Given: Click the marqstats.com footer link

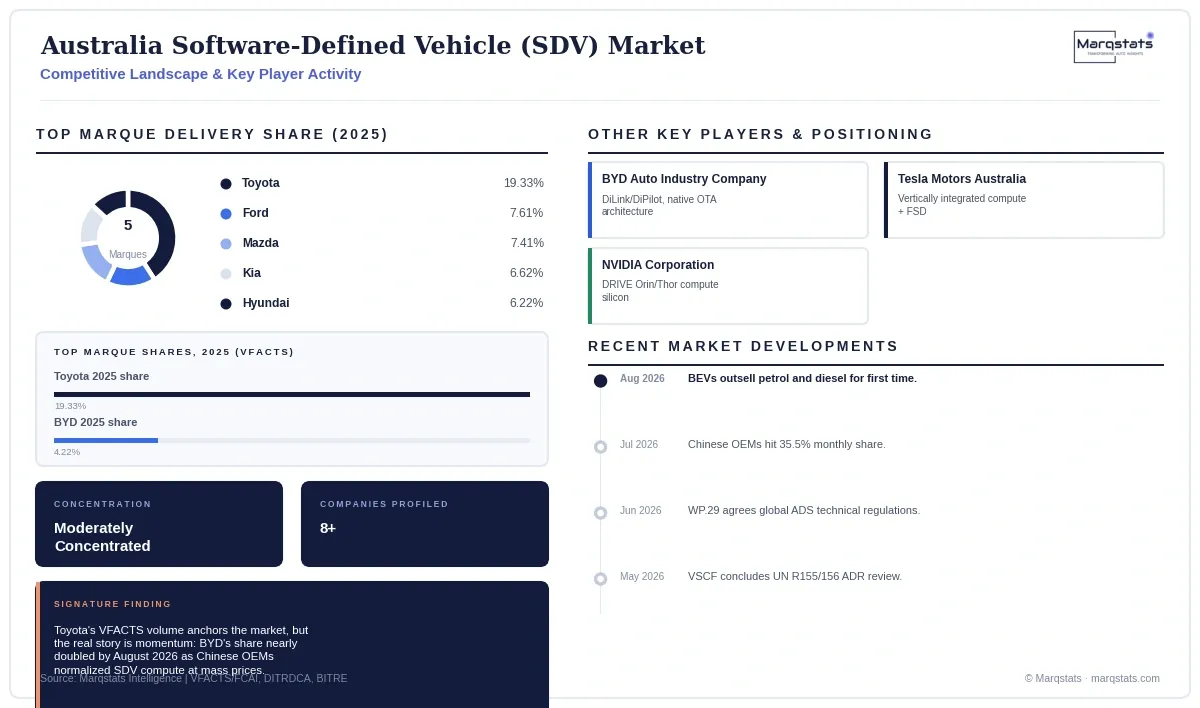Looking at the screenshot, I should pos(1125,678).
